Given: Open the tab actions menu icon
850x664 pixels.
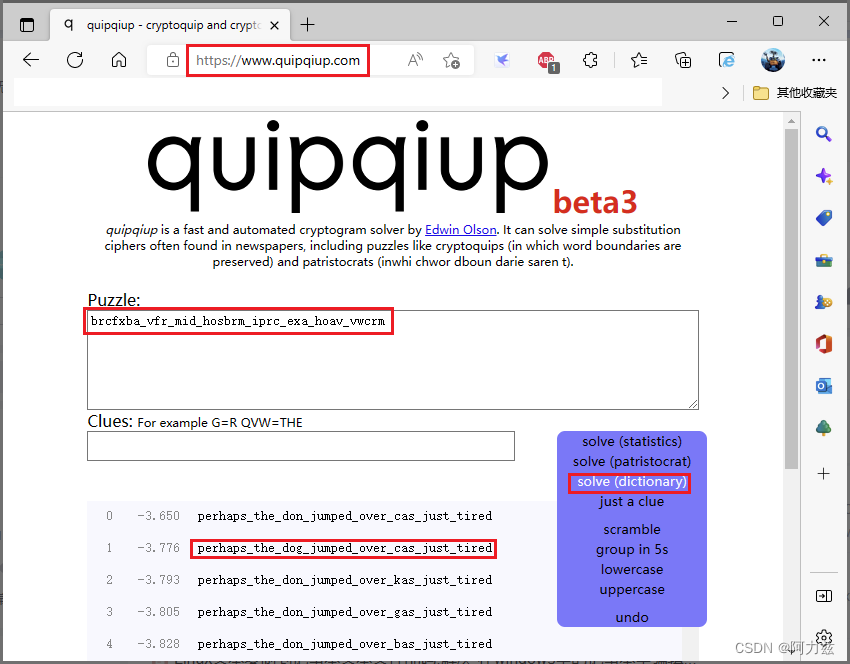Looking at the screenshot, I should (27, 25).
